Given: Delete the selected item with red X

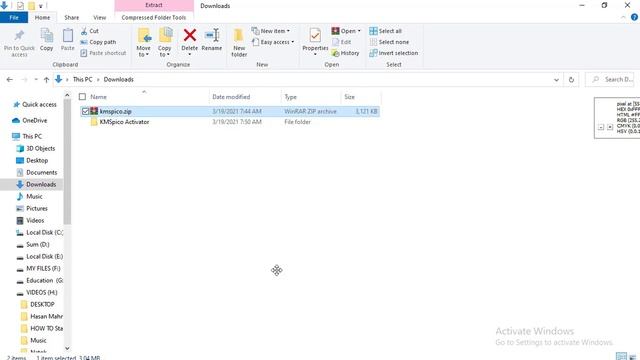Looking at the screenshot, I should pos(189,42).
